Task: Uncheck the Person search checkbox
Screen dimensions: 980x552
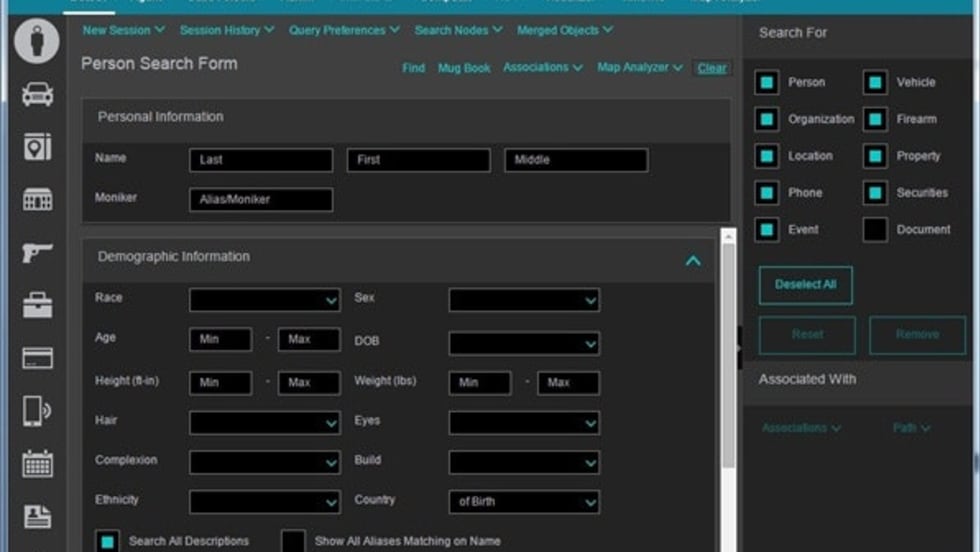Action: (x=767, y=83)
